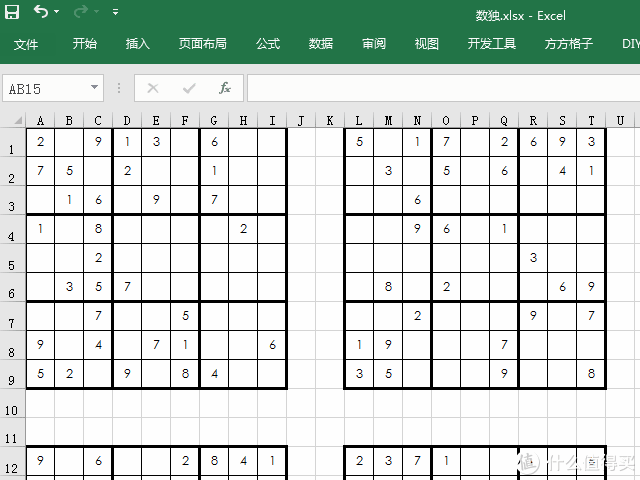Click the Redo arrow icon
Screen dimensions: 640x480
tap(80, 11)
